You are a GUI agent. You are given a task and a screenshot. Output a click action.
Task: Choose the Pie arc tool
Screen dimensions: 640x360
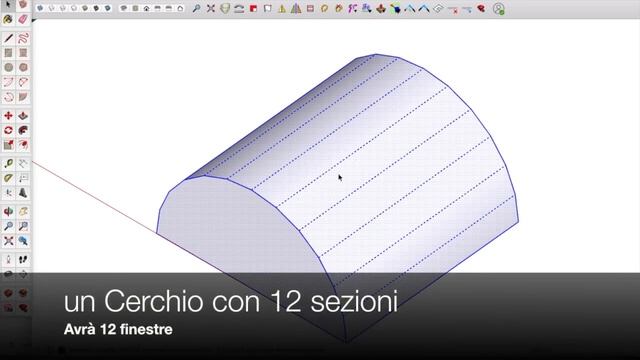point(23,97)
